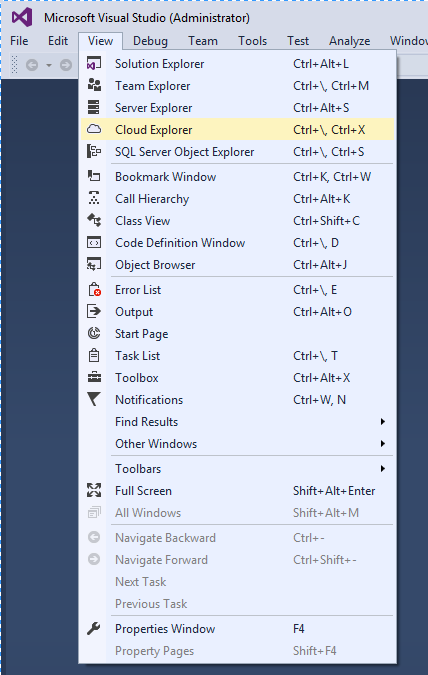Toggle Full Screen menu entry
Viewport: 428px width, 675px height.
coord(238,490)
